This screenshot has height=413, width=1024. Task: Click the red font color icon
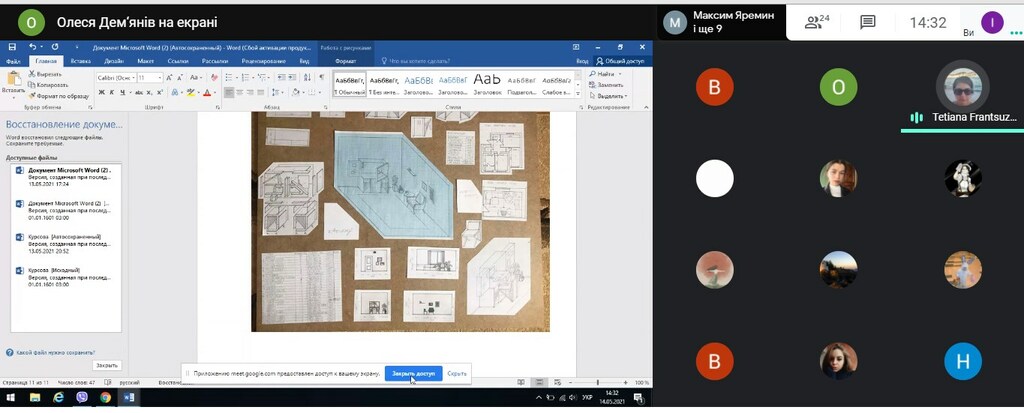coord(207,93)
